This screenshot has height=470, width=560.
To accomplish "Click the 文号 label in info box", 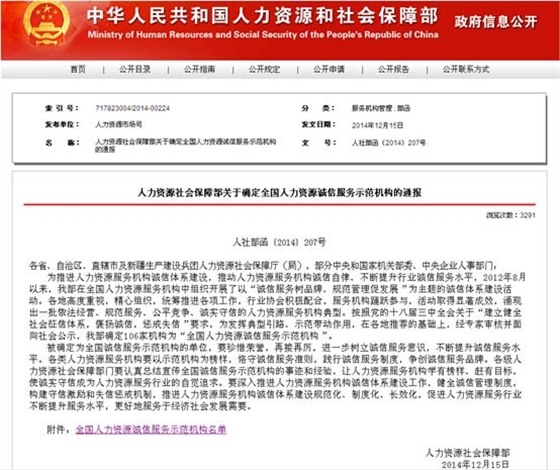I will [x=319, y=143].
